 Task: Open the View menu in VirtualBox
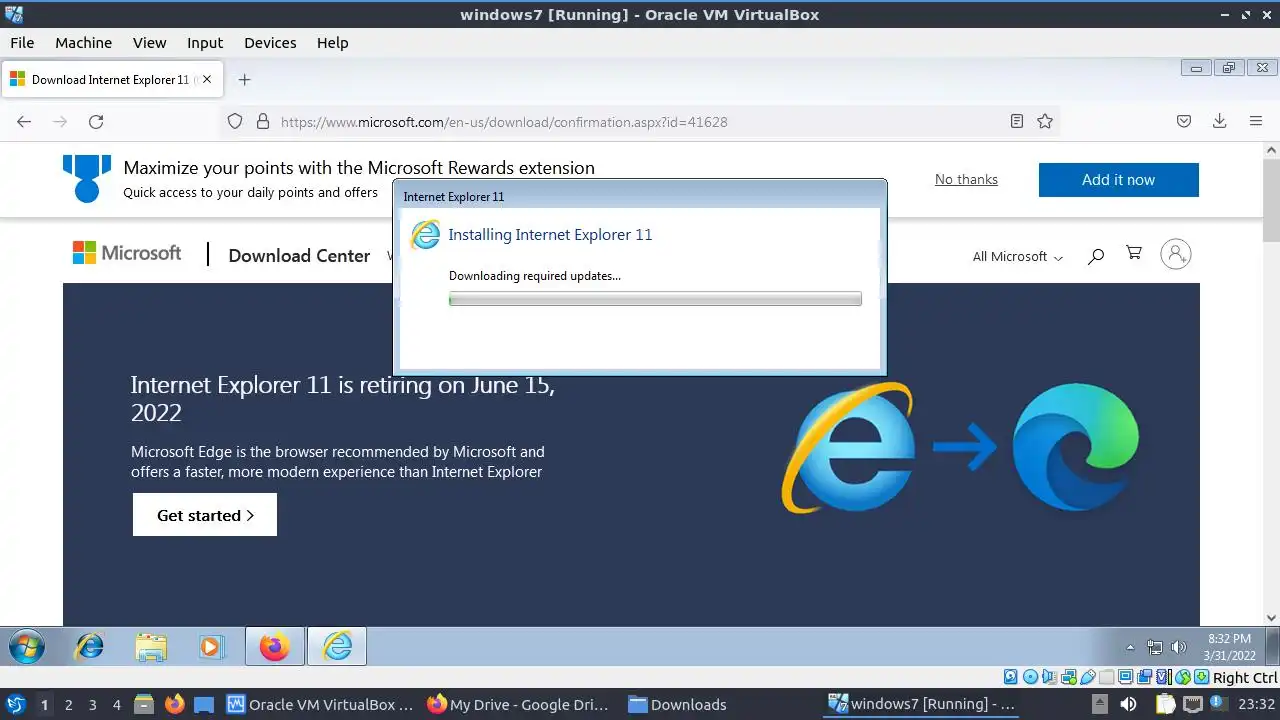click(150, 43)
